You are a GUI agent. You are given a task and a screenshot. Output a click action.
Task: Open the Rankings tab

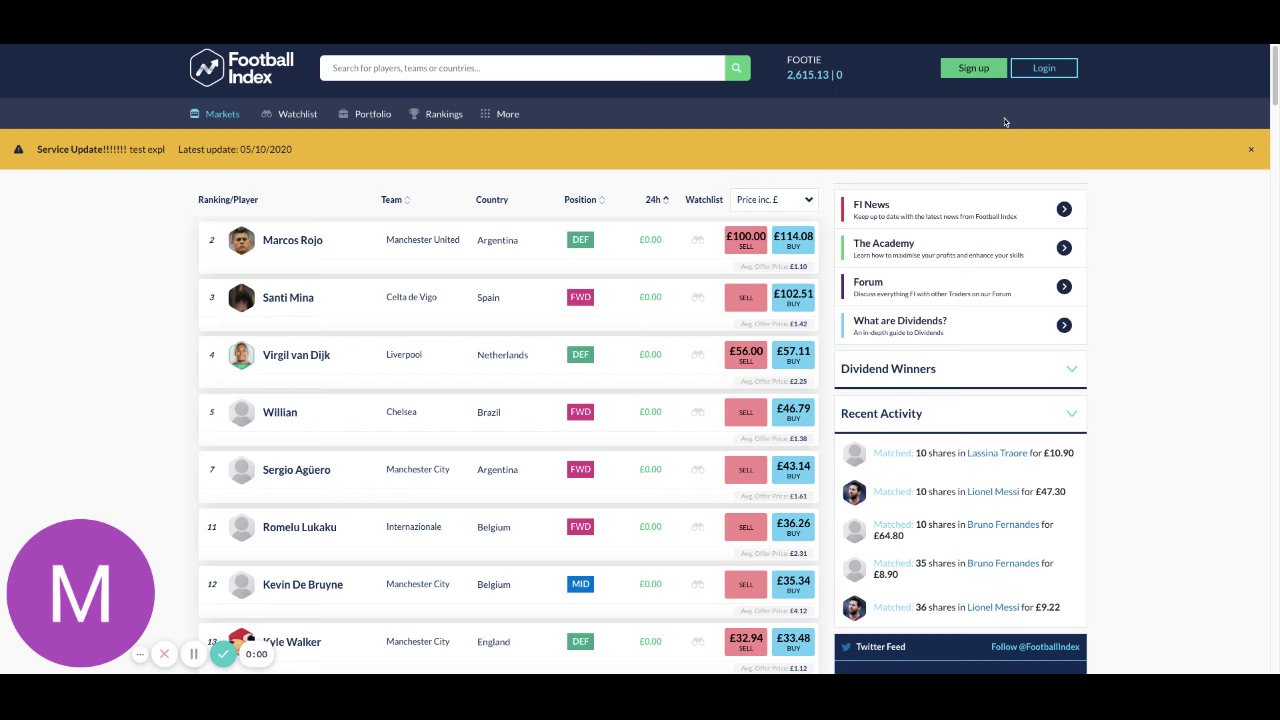coord(436,114)
